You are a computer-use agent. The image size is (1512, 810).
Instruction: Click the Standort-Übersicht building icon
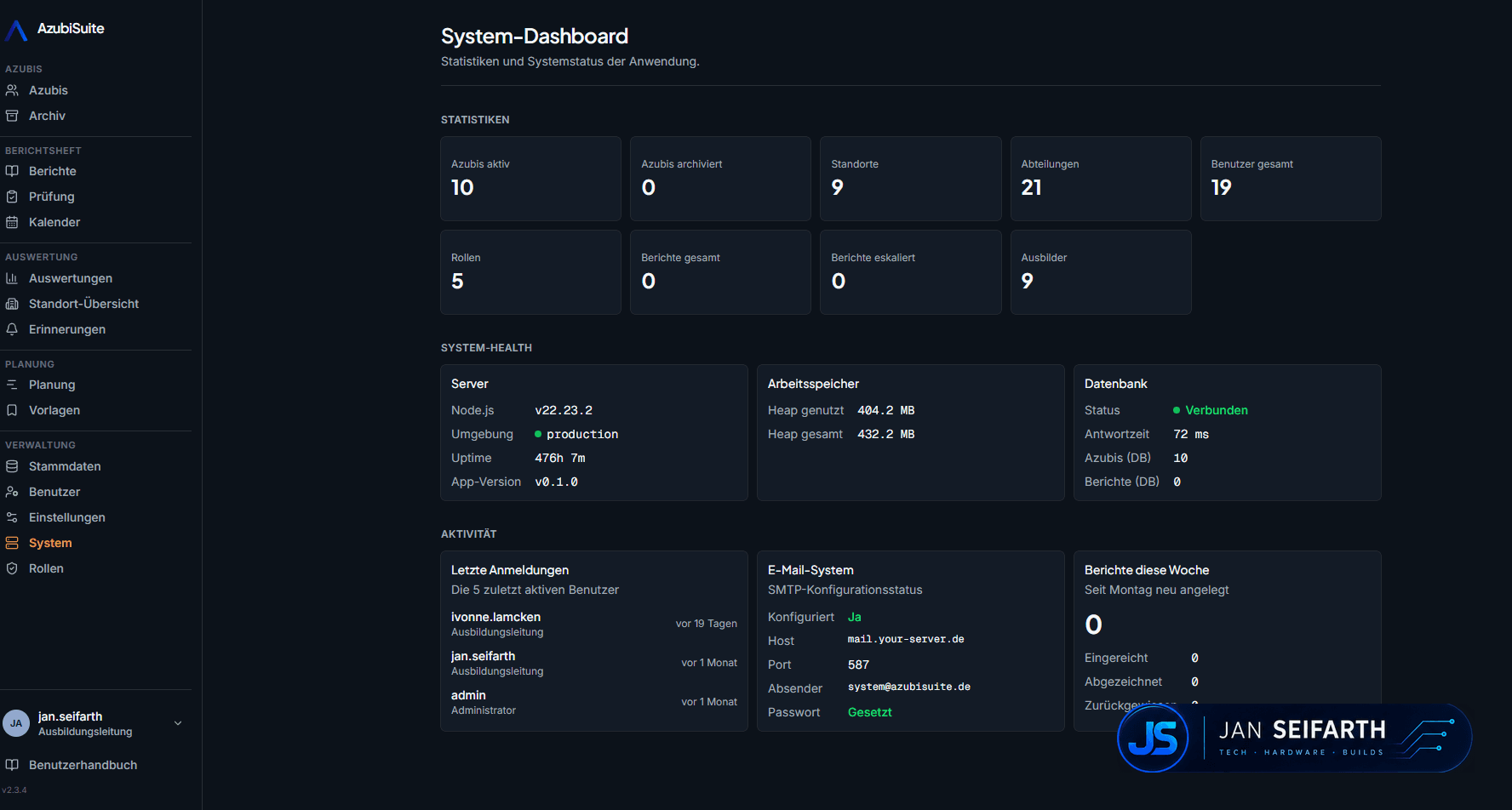click(x=12, y=304)
